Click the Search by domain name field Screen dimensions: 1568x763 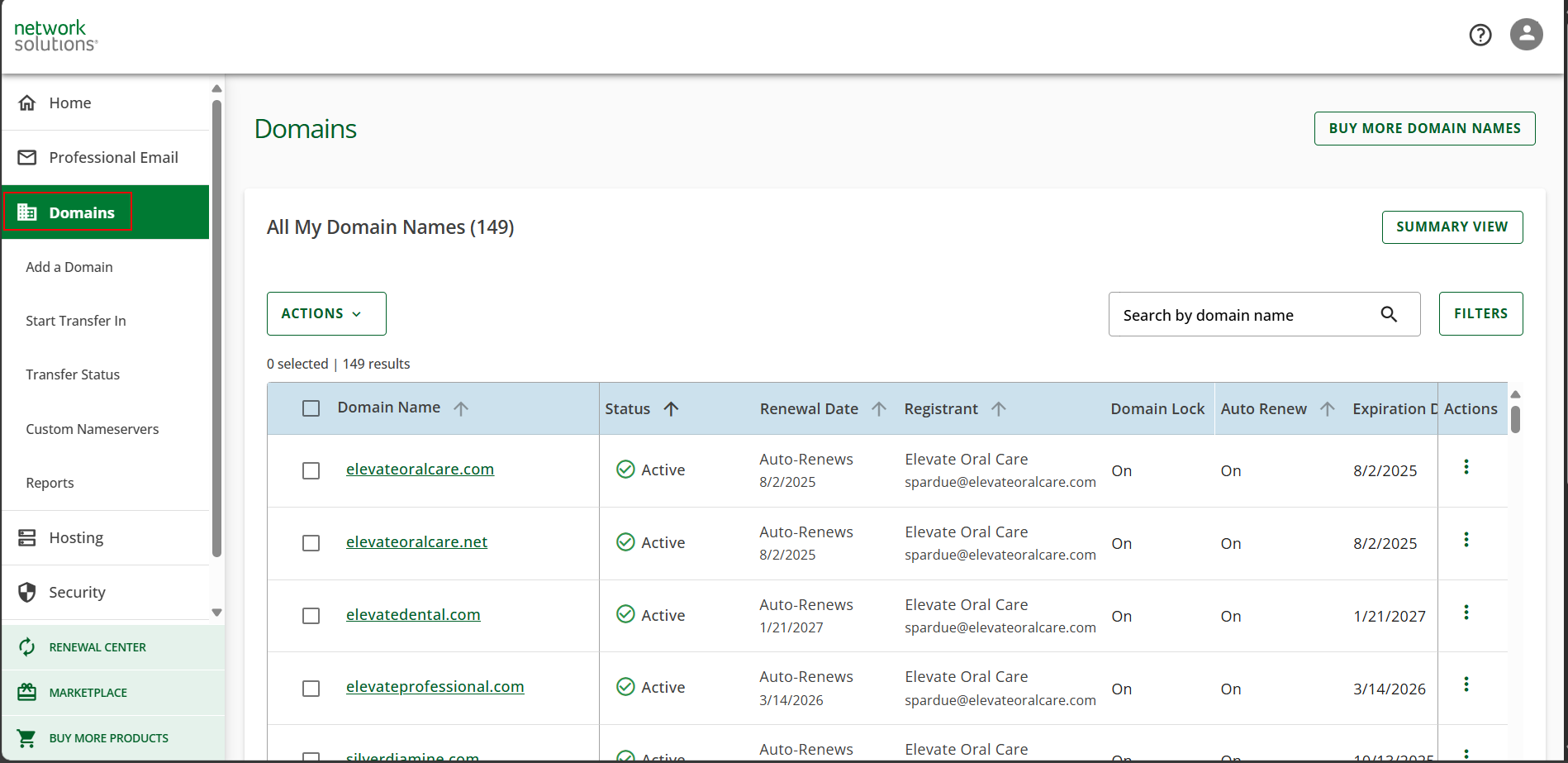[x=1239, y=315]
